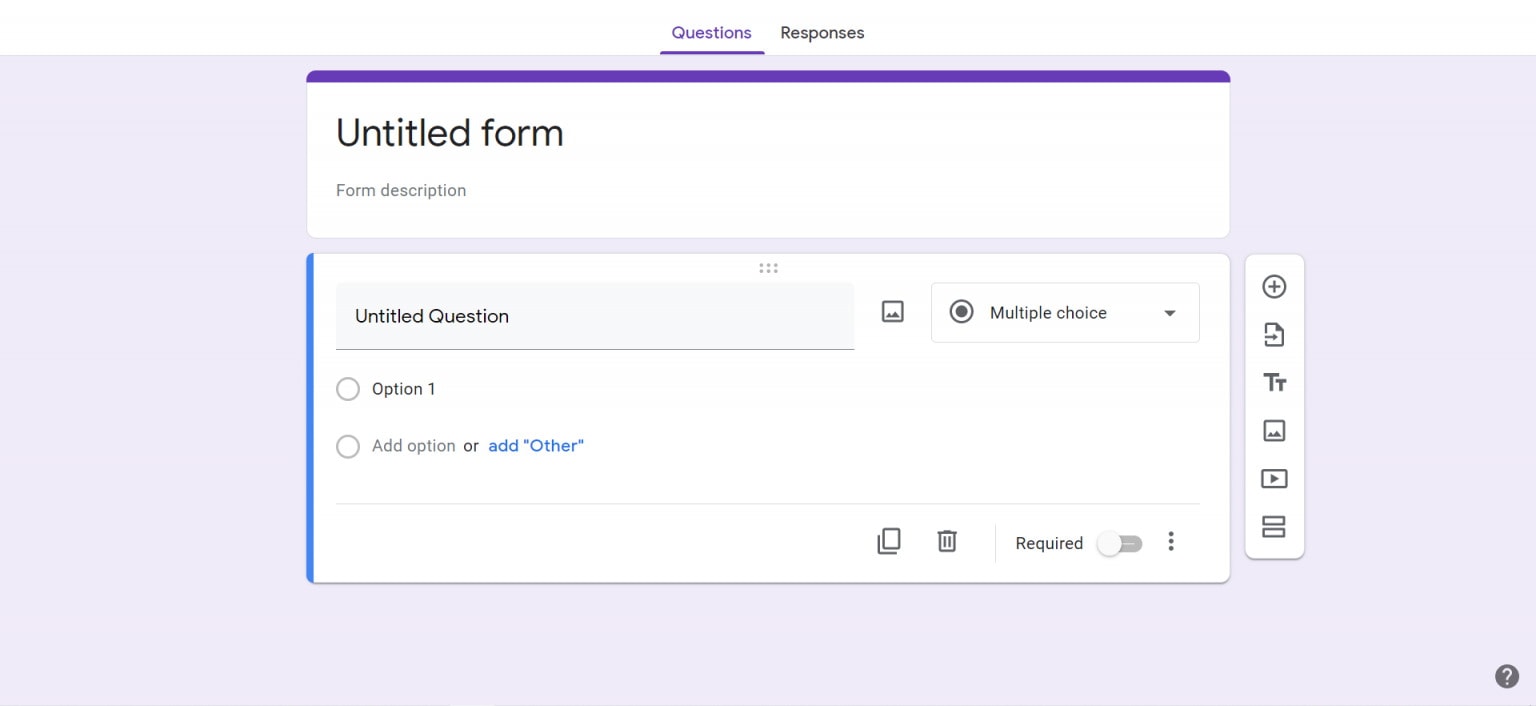Open the Multiple choice type dropdown
The height and width of the screenshot is (706, 1536).
[x=1065, y=313]
